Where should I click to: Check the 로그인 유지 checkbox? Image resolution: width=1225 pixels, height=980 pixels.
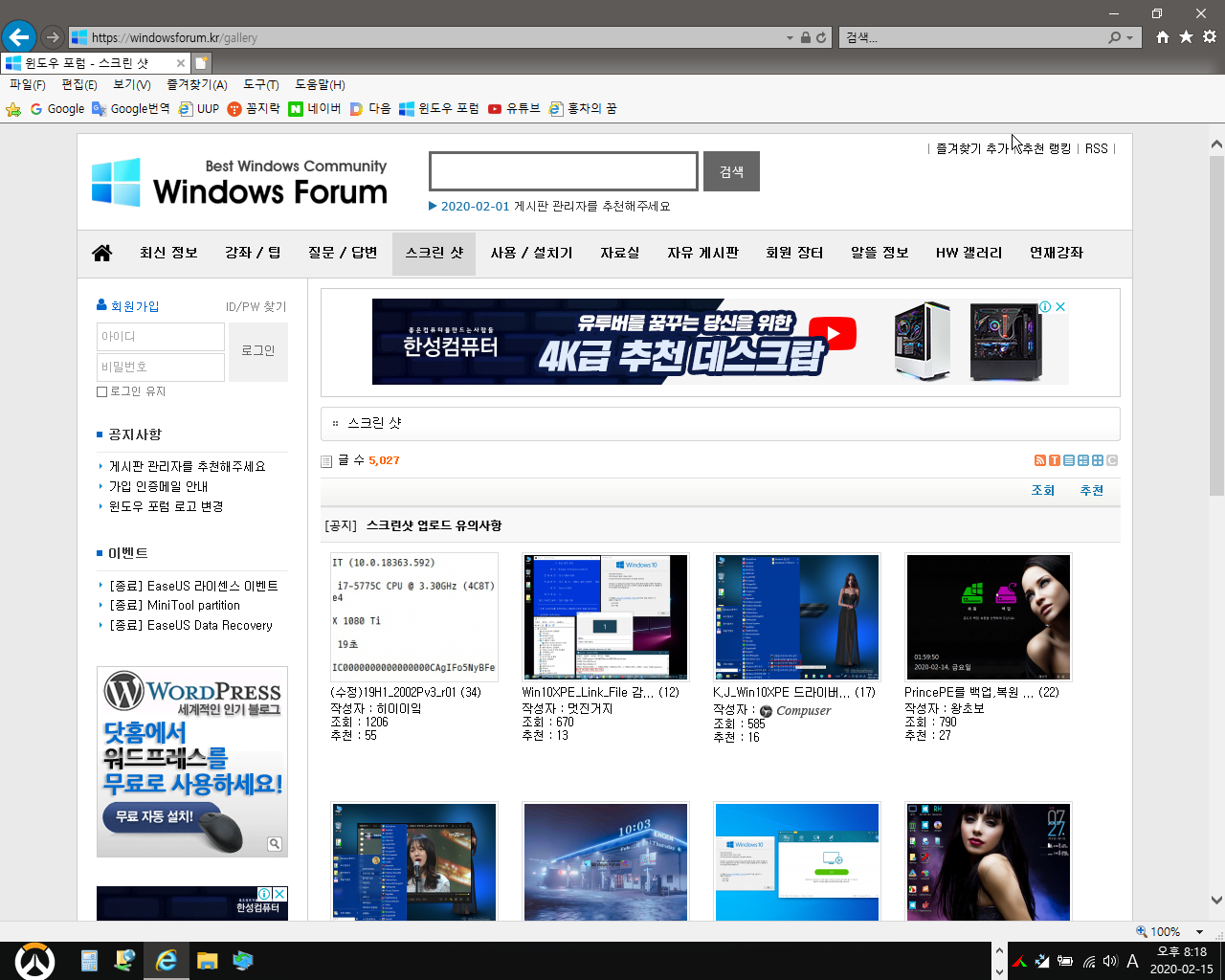click(x=101, y=391)
